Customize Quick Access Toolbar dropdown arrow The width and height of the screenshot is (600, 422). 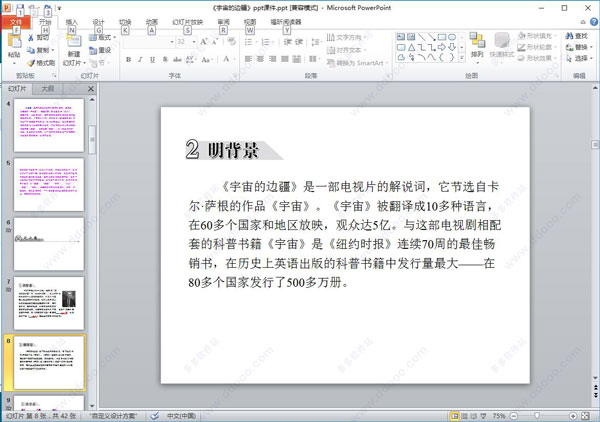pos(59,8)
